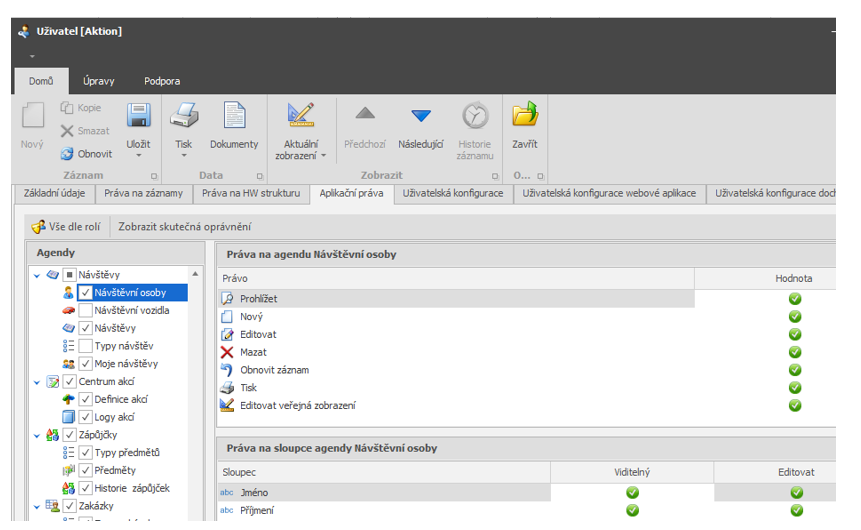
Task: Open the Tisk printer icon
Action: pyautogui.click(x=184, y=115)
